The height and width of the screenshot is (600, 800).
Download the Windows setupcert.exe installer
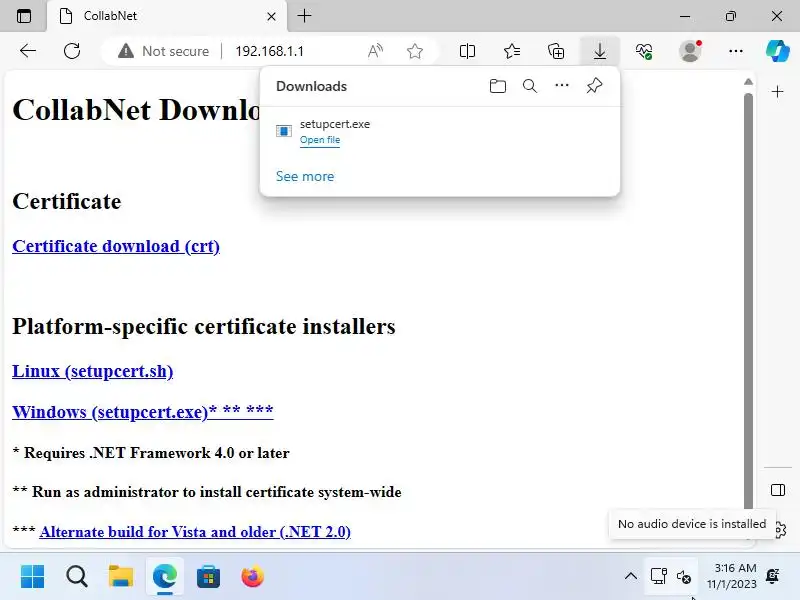[143, 411]
